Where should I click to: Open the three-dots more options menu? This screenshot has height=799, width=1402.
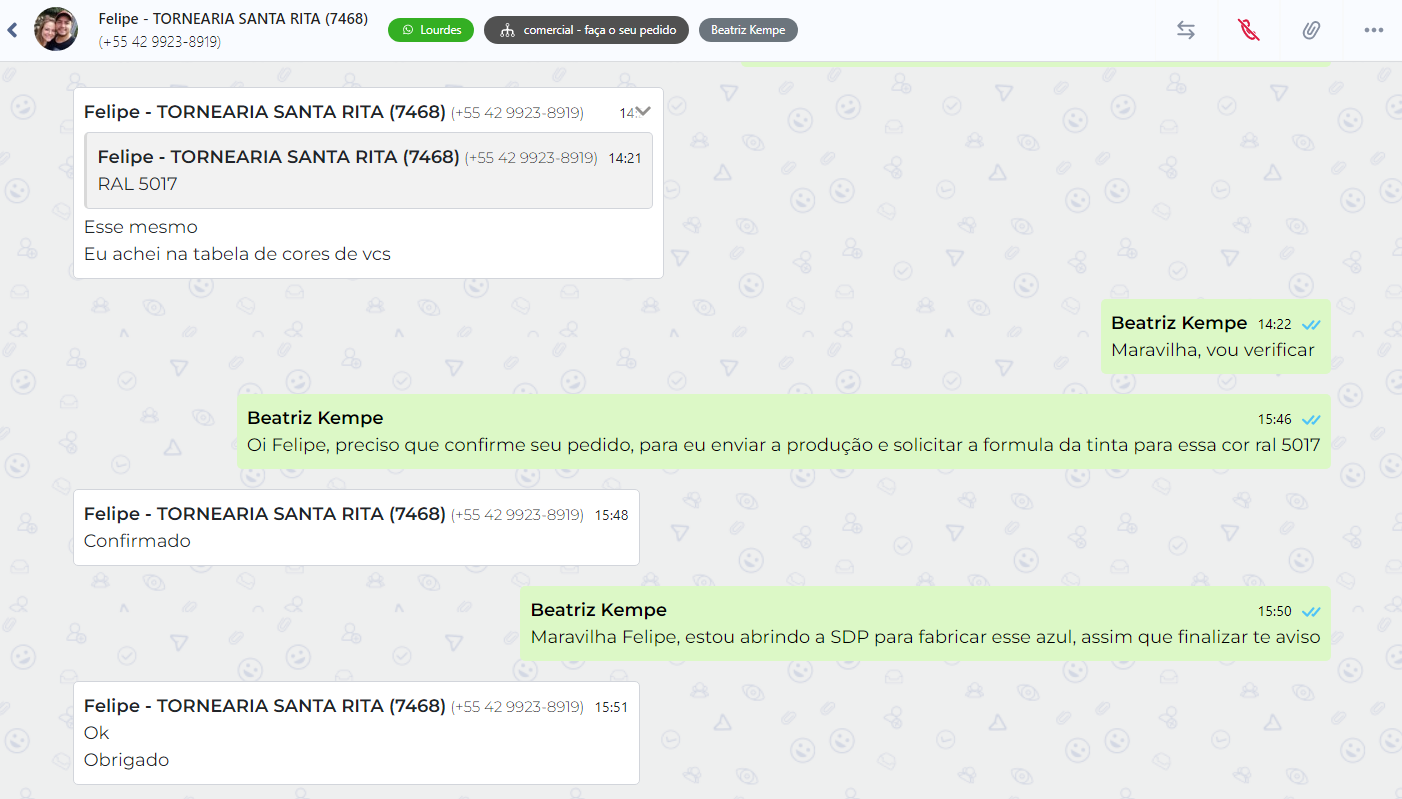1373,30
